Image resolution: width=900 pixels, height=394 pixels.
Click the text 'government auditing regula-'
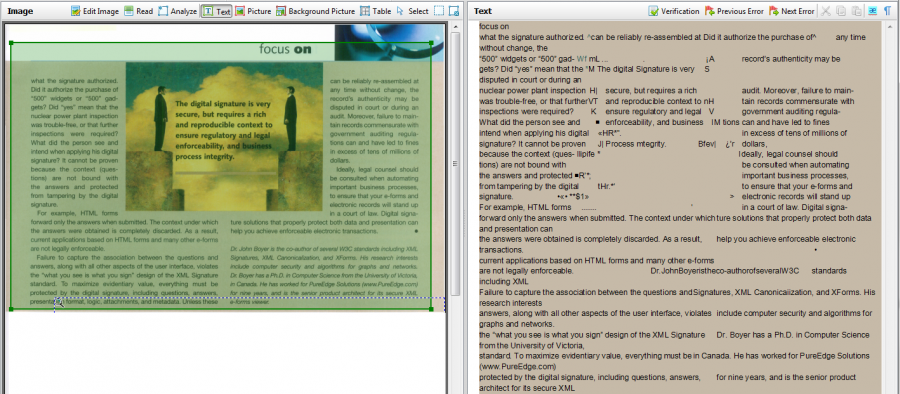[x=791, y=112]
